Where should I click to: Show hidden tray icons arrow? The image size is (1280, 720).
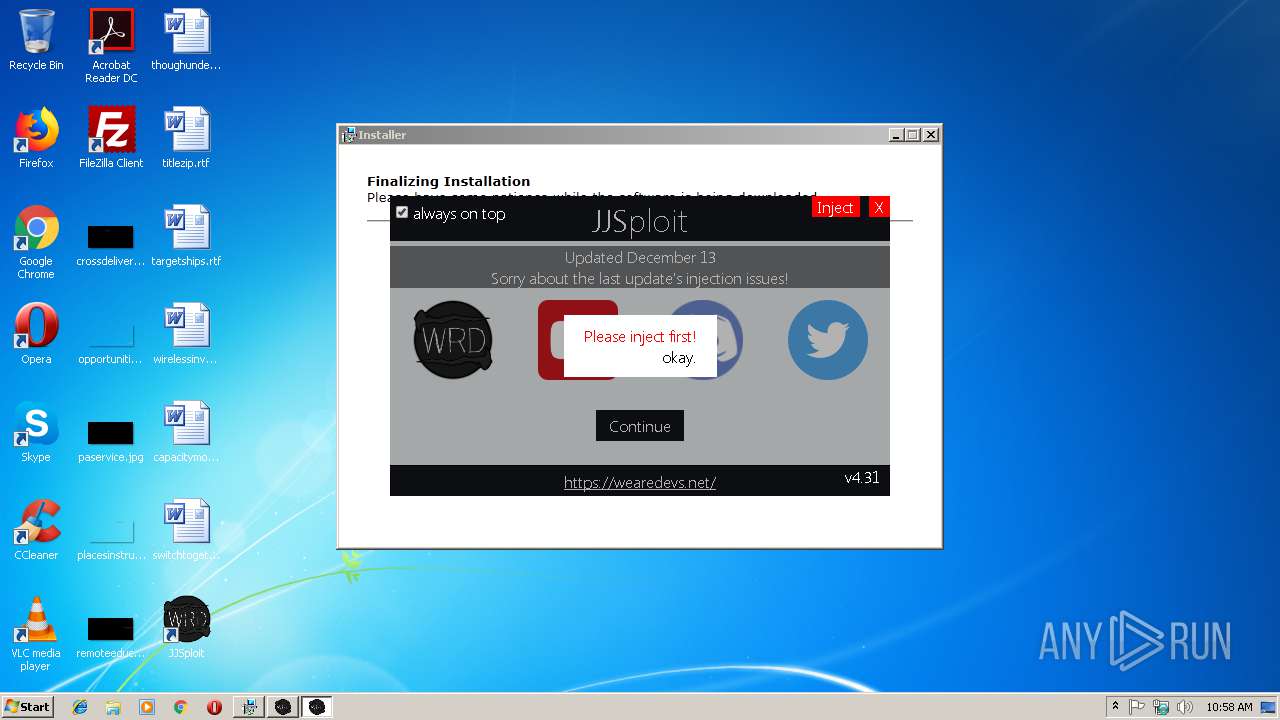click(1115, 706)
